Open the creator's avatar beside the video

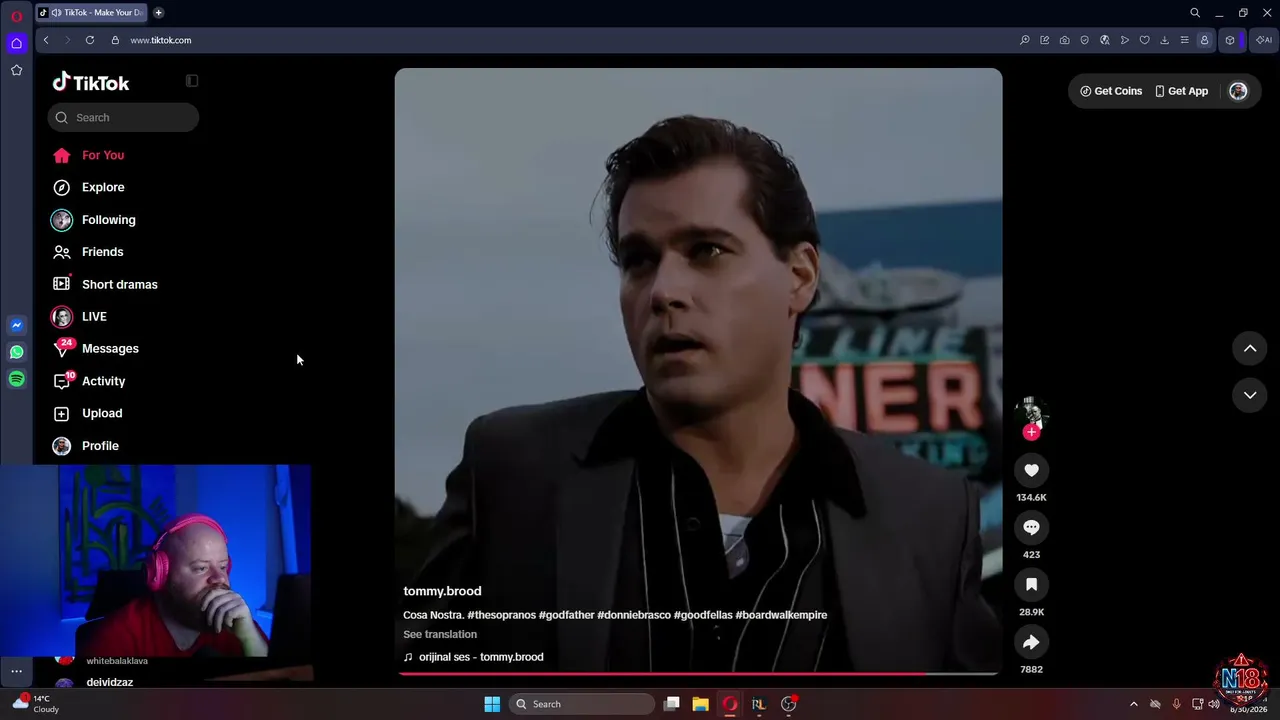(x=1031, y=411)
